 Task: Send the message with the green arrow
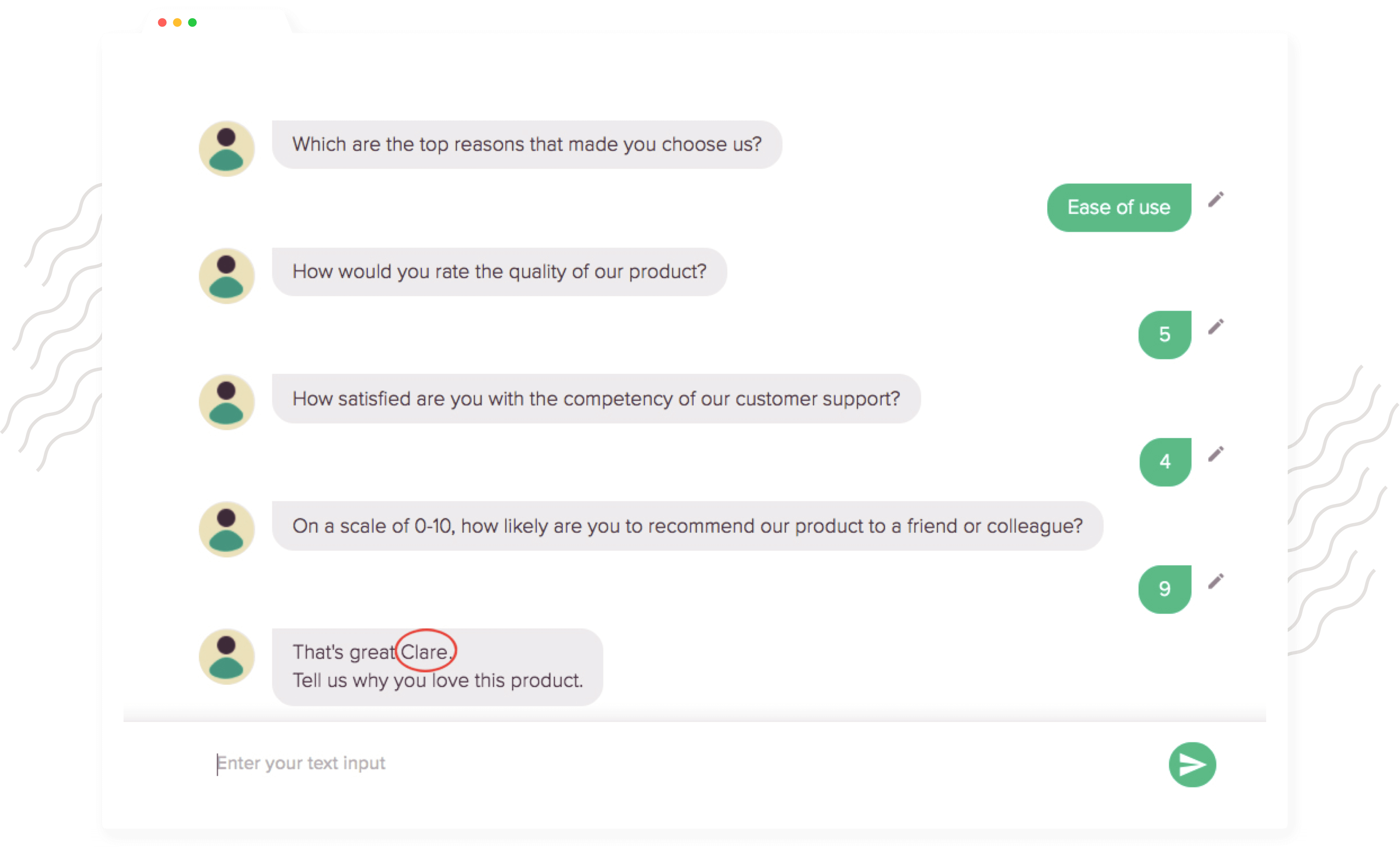(1192, 764)
